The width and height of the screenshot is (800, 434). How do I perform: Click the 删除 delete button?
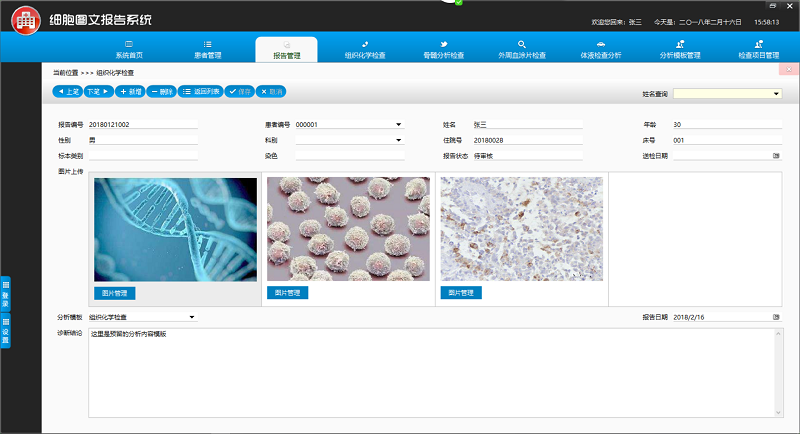click(x=161, y=92)
